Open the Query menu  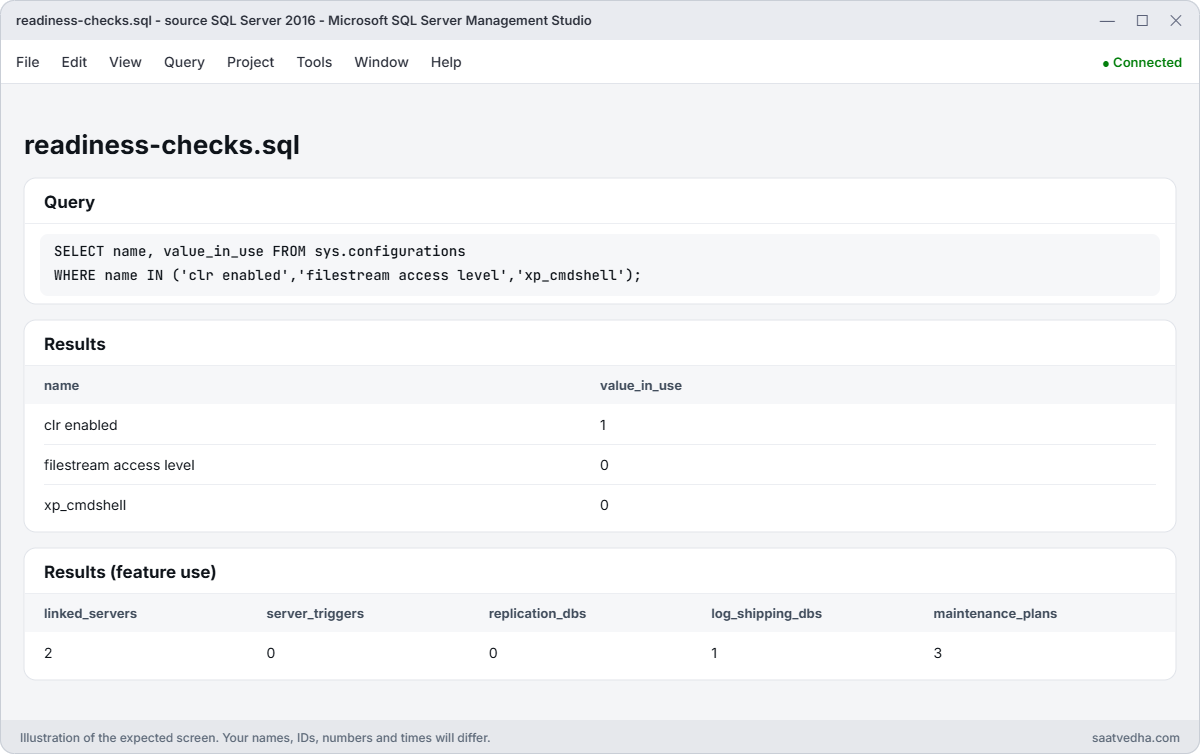tap(184, 62)
